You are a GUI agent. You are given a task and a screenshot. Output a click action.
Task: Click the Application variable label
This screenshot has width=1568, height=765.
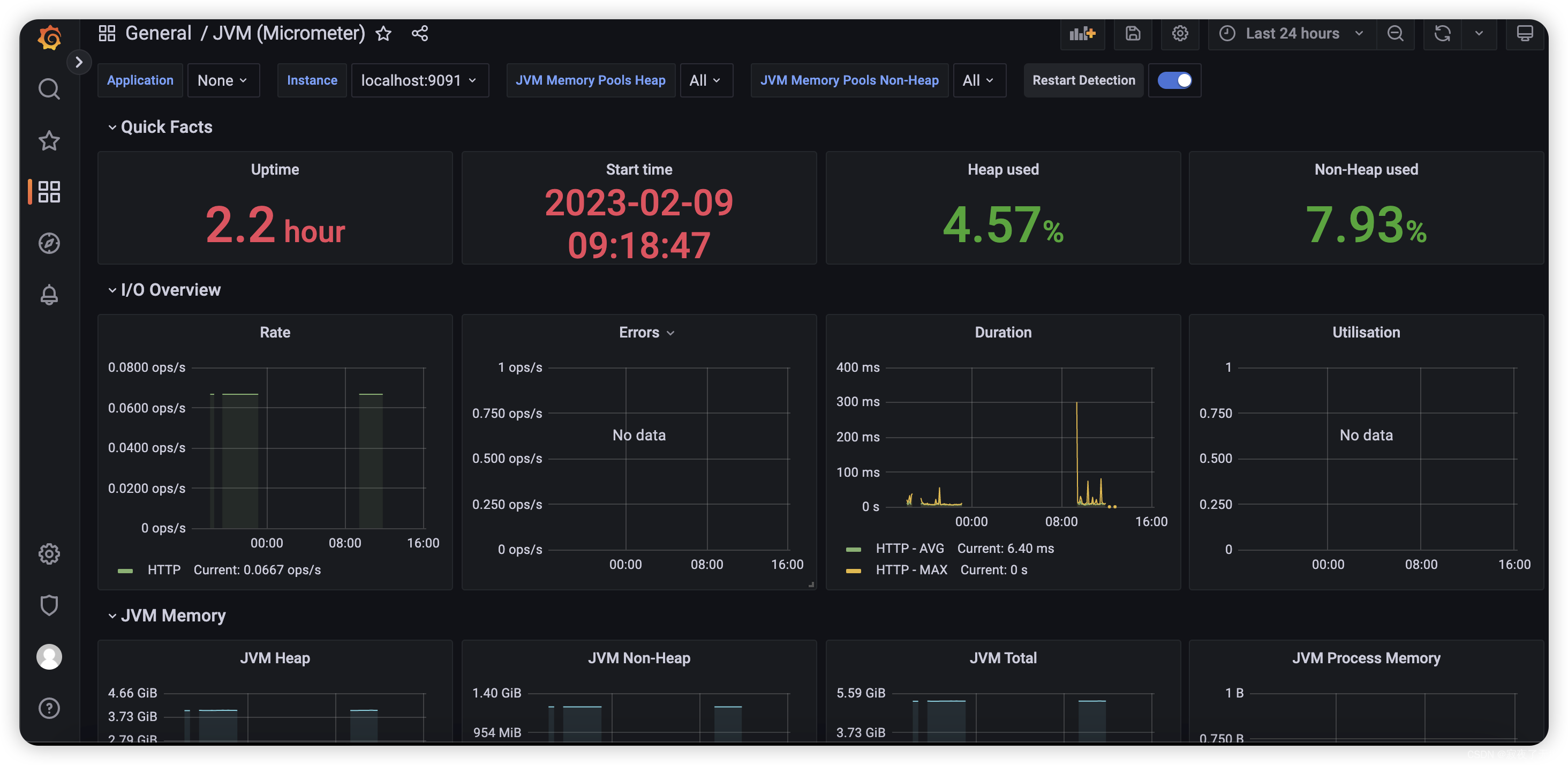pyautogui.click(x=140, y=80)
